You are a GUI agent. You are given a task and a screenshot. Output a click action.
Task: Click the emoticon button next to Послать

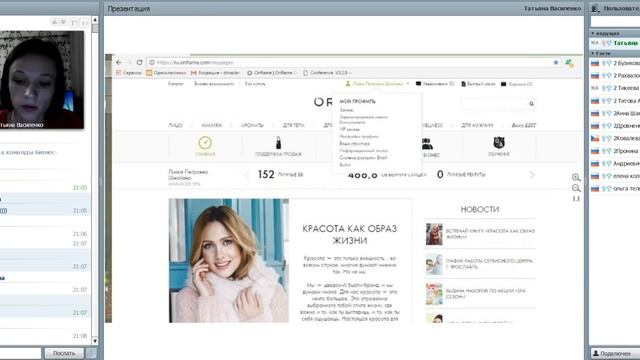[x=91, y=353]
